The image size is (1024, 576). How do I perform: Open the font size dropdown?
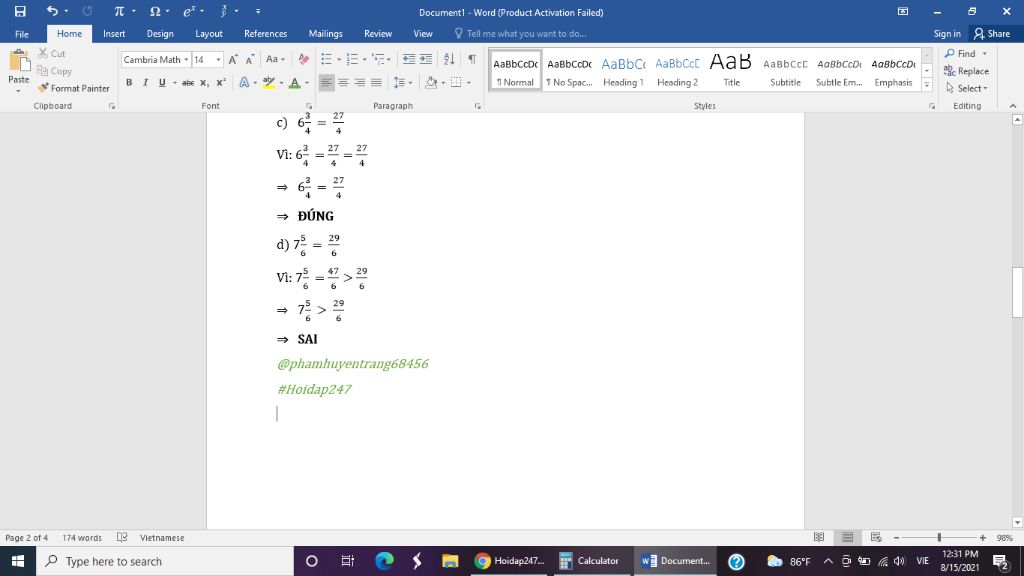pos(218,59)
